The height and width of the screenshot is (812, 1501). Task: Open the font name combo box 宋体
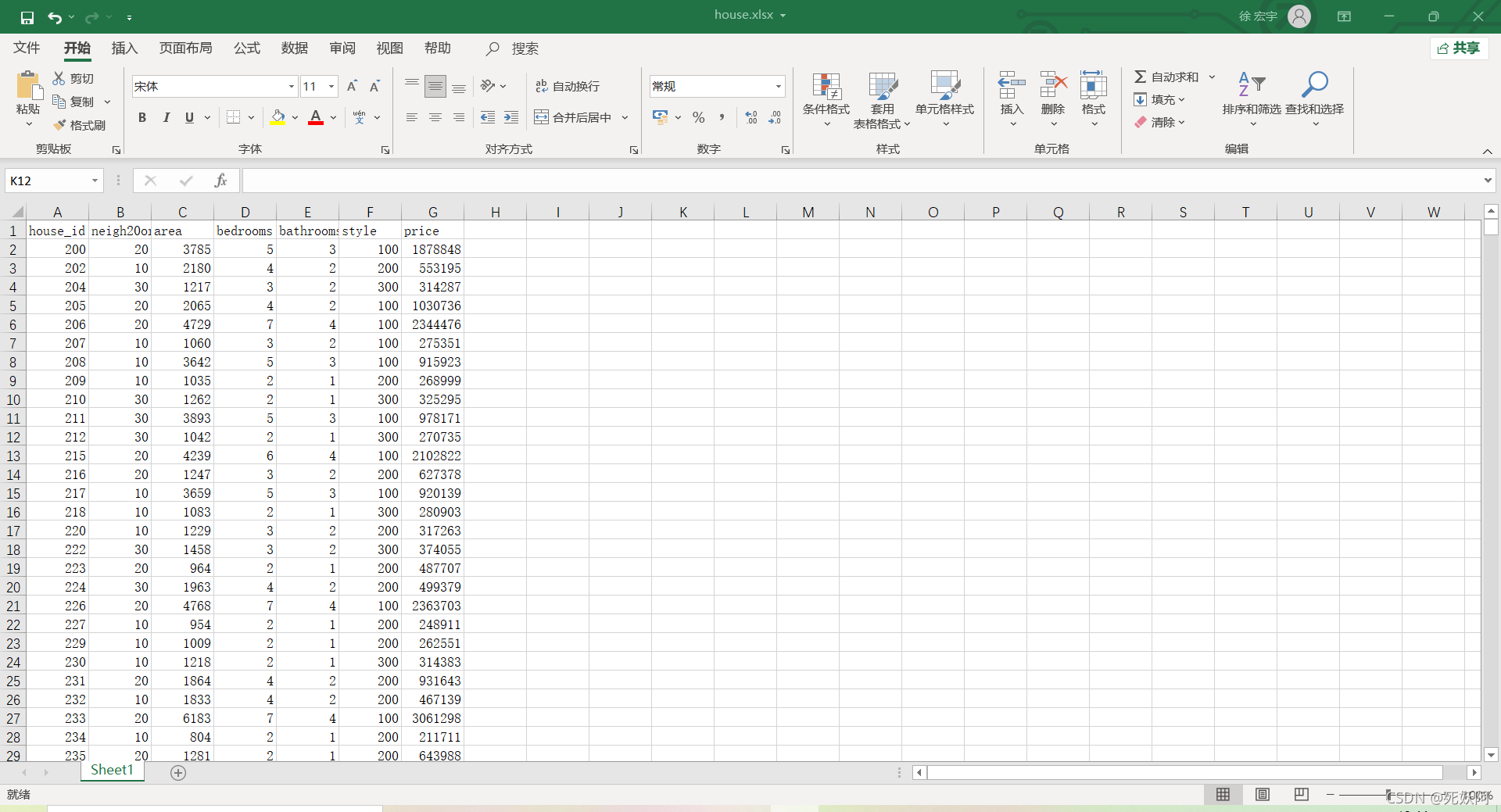(214, 86)
